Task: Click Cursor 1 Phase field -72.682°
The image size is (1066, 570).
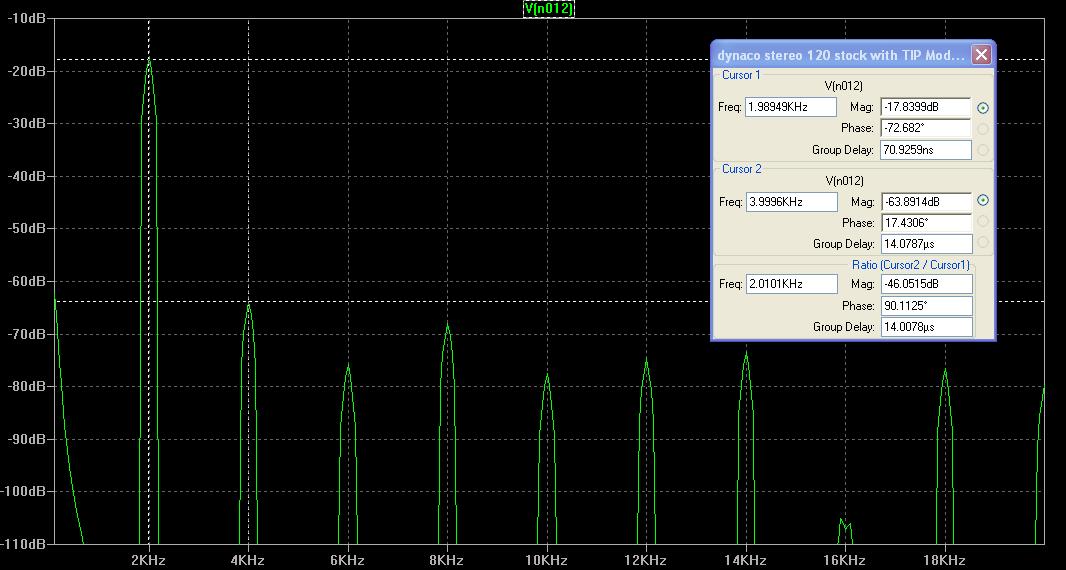Action: pyautogui.click(x=926, y=128)
